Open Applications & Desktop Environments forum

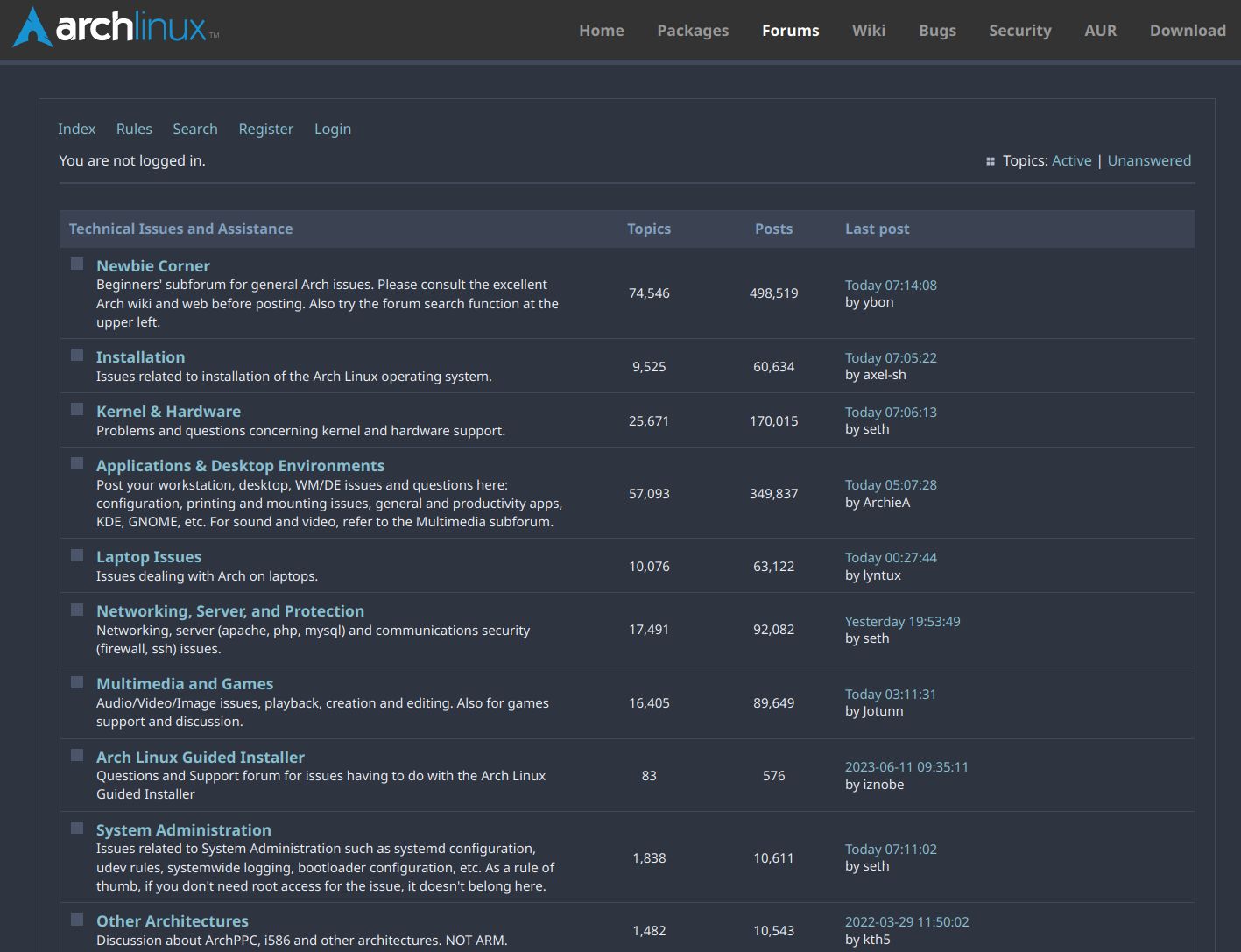(x=240, y=465)
